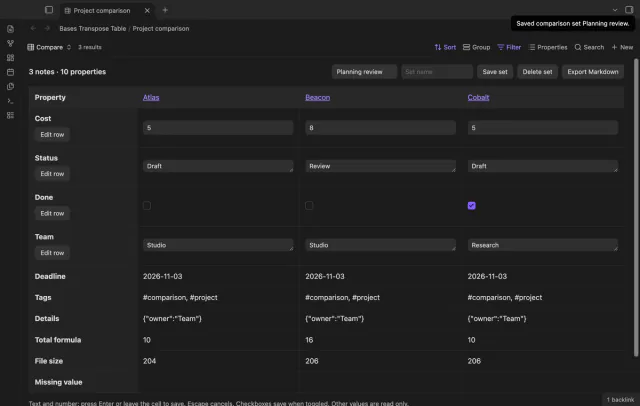Uncheck Done checkbox for Cobalt
This screenshot has width=640, height=406.
coord(472,206)
